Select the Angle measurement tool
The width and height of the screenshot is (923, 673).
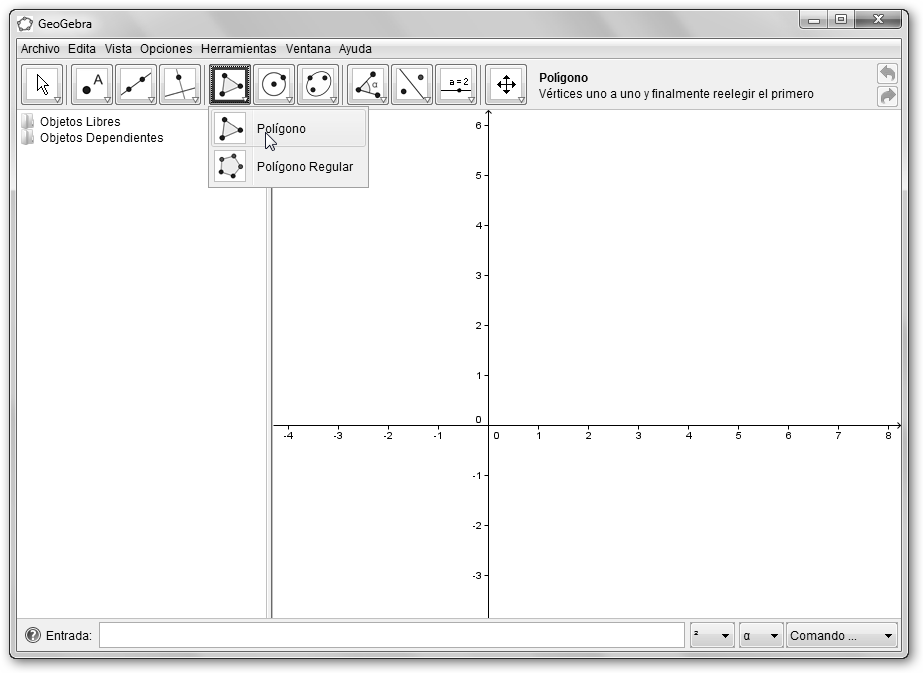point(368,85)
